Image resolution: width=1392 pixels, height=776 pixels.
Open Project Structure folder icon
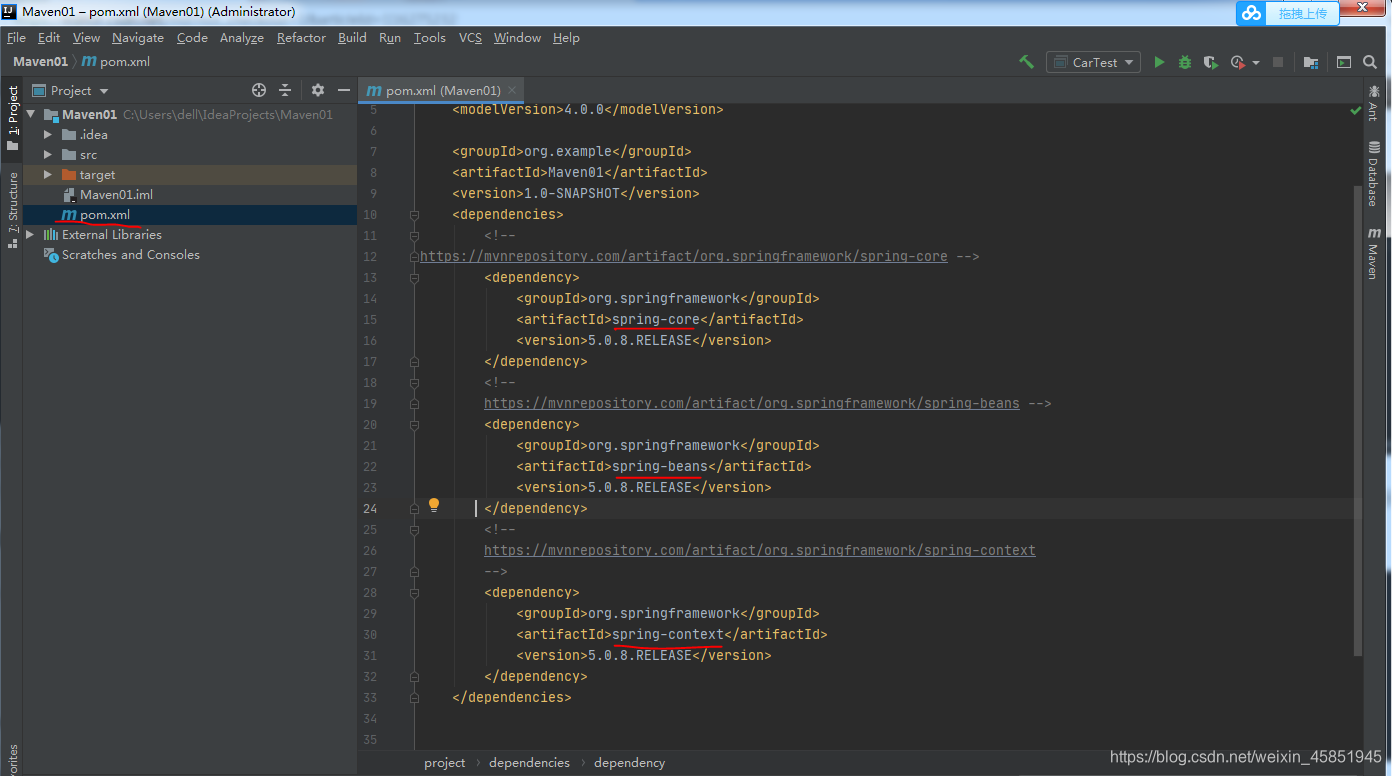[x=1311, y=62]
